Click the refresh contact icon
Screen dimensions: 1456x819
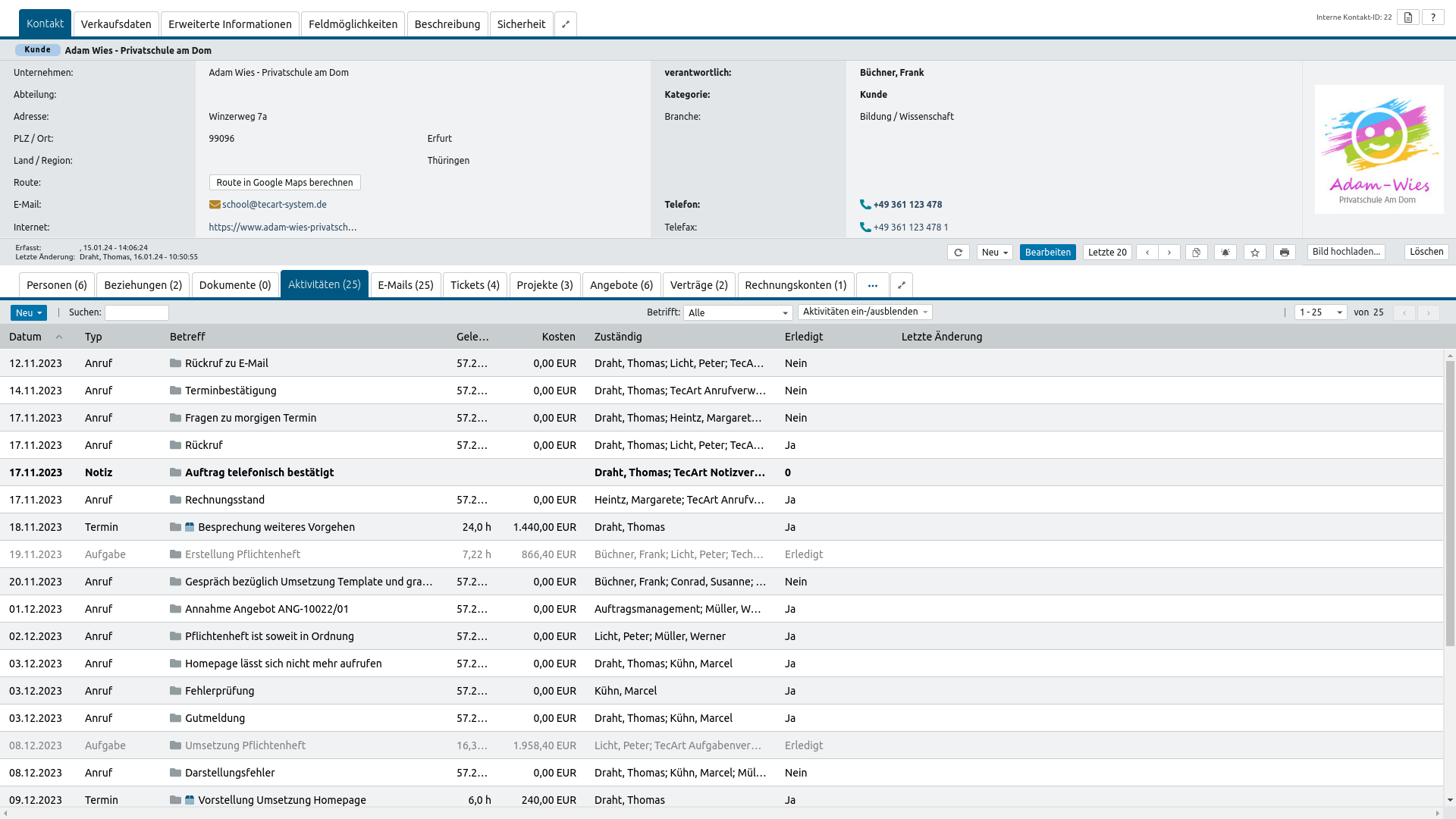click(x=958, y=253)
